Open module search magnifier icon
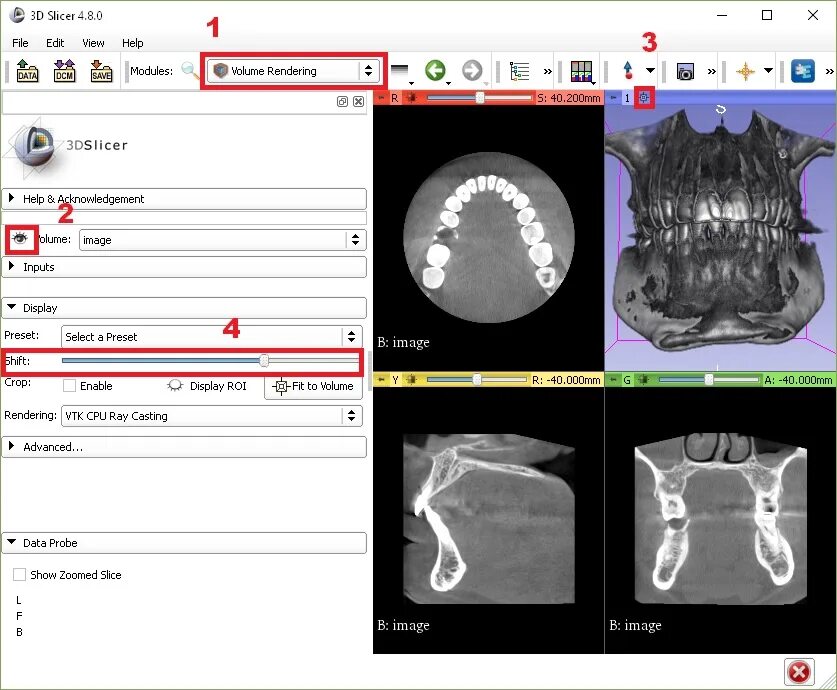This screenshot has width=837, height=690. [x=189, y=70]
